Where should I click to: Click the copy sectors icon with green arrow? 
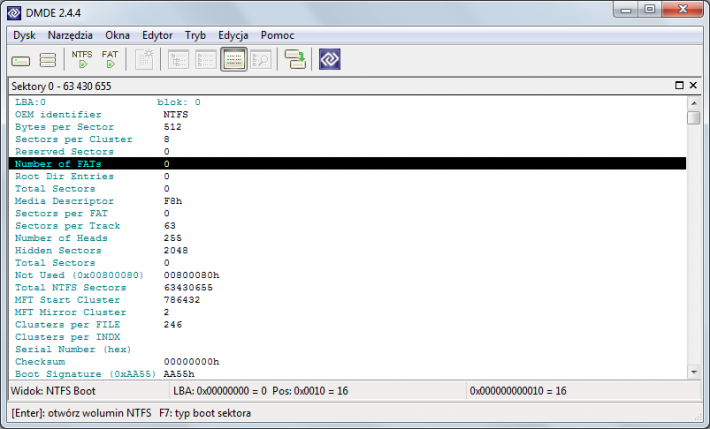coord(295,59)
